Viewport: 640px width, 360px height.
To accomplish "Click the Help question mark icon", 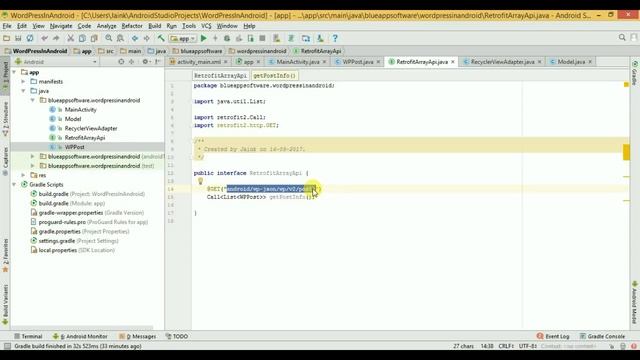I will (335, 38).
